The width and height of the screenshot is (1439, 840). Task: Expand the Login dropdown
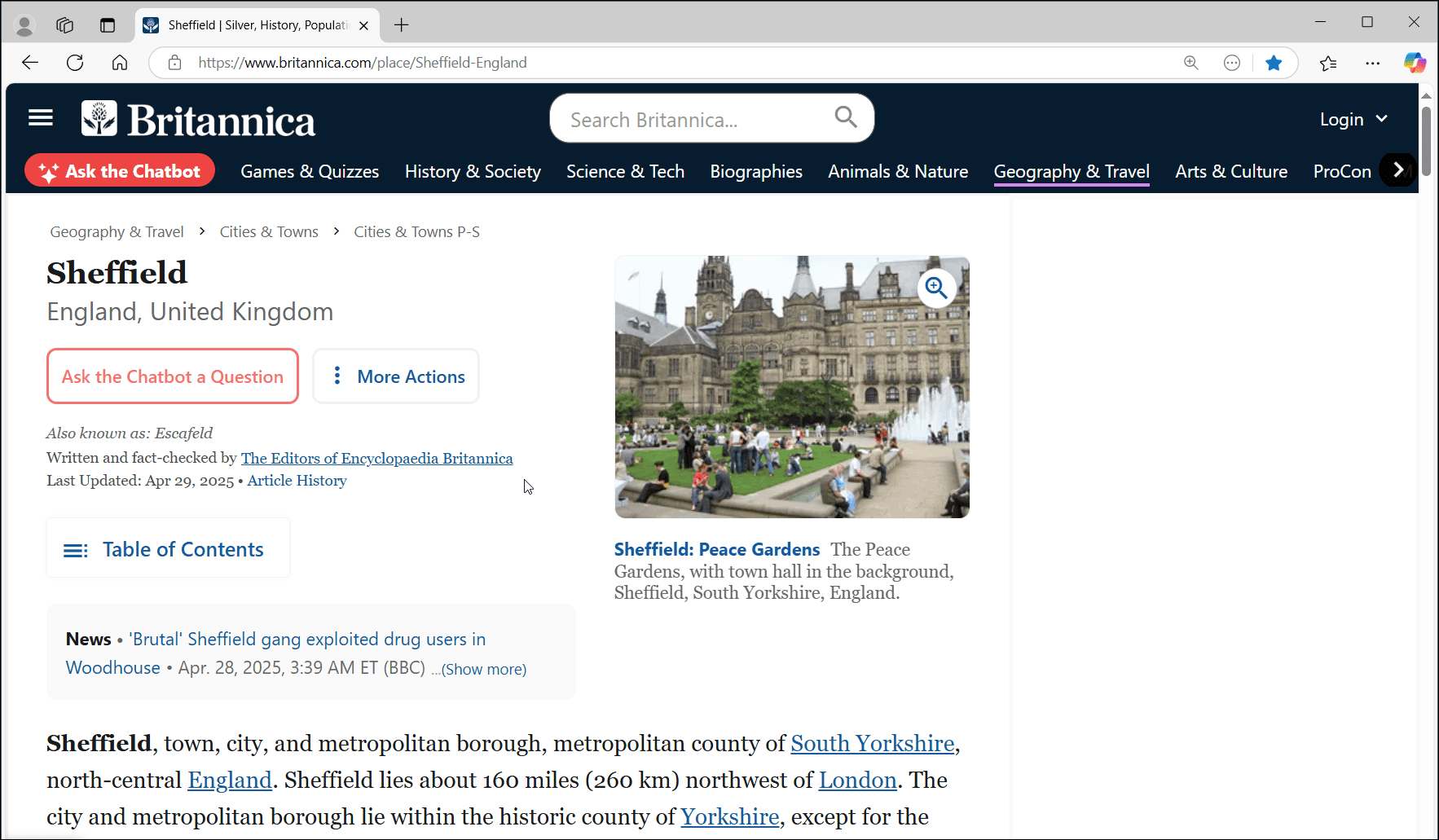[x=1352, y=118]
